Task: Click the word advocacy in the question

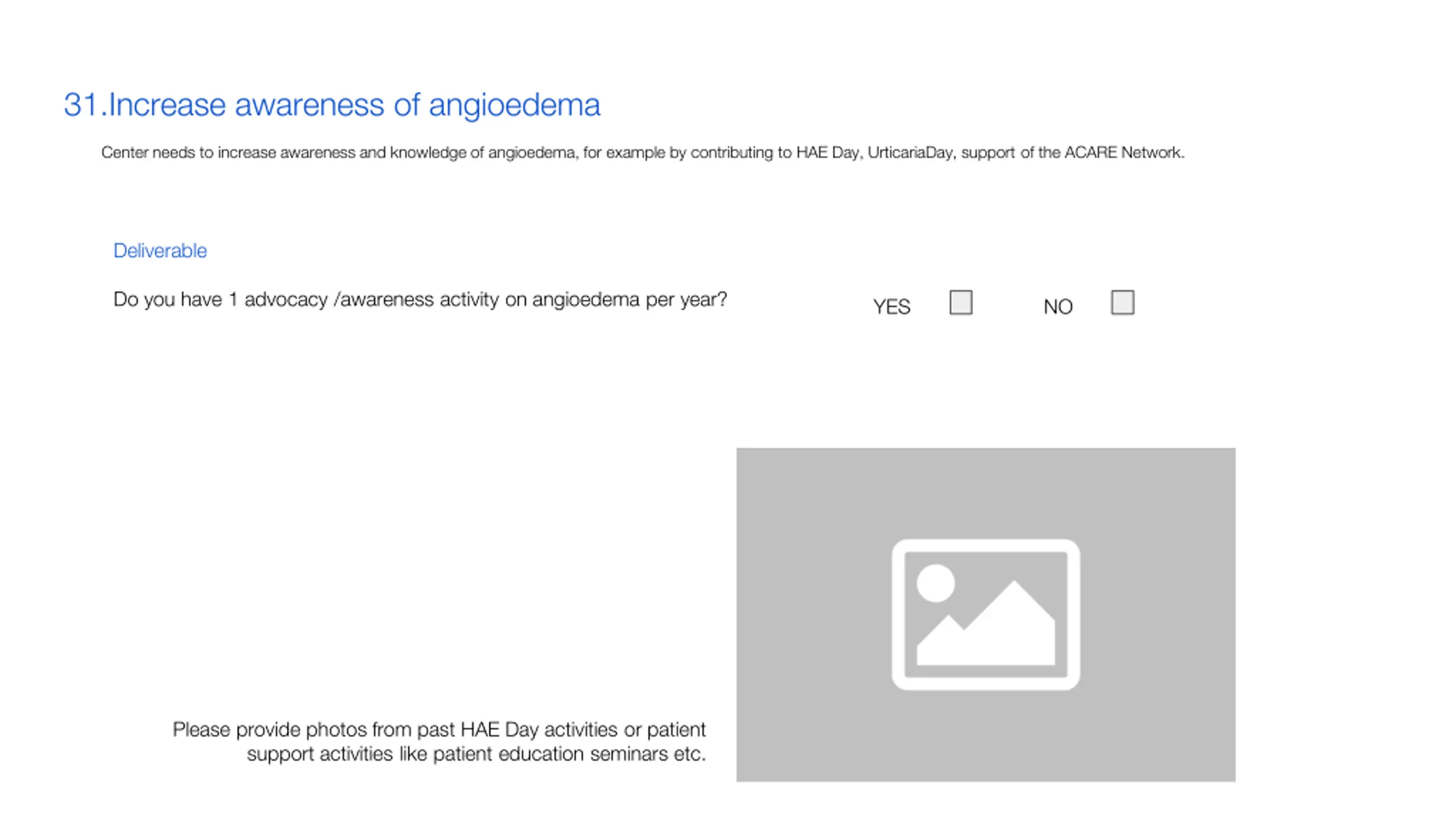Action: (286, 300)
